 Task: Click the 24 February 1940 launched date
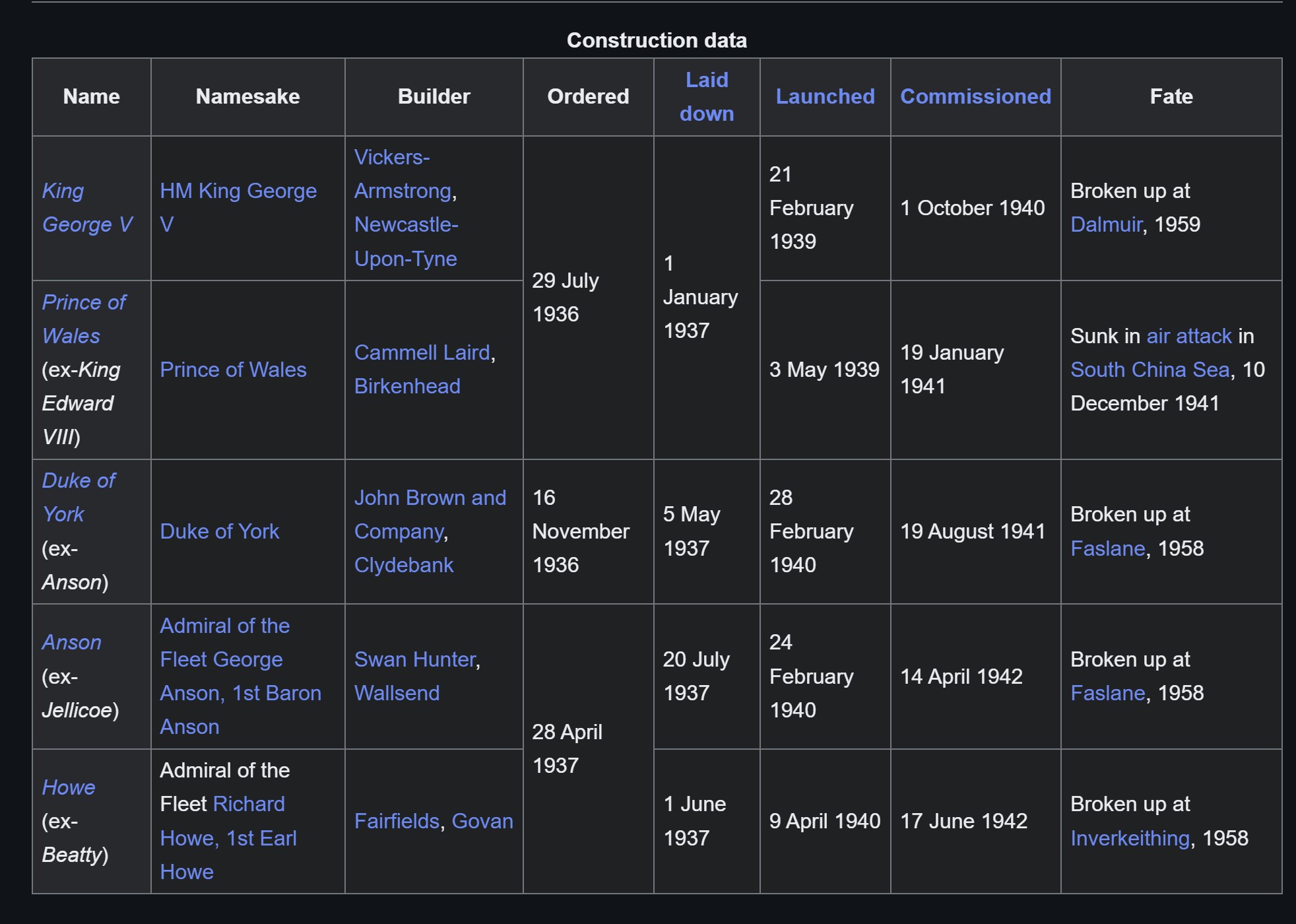812,676
